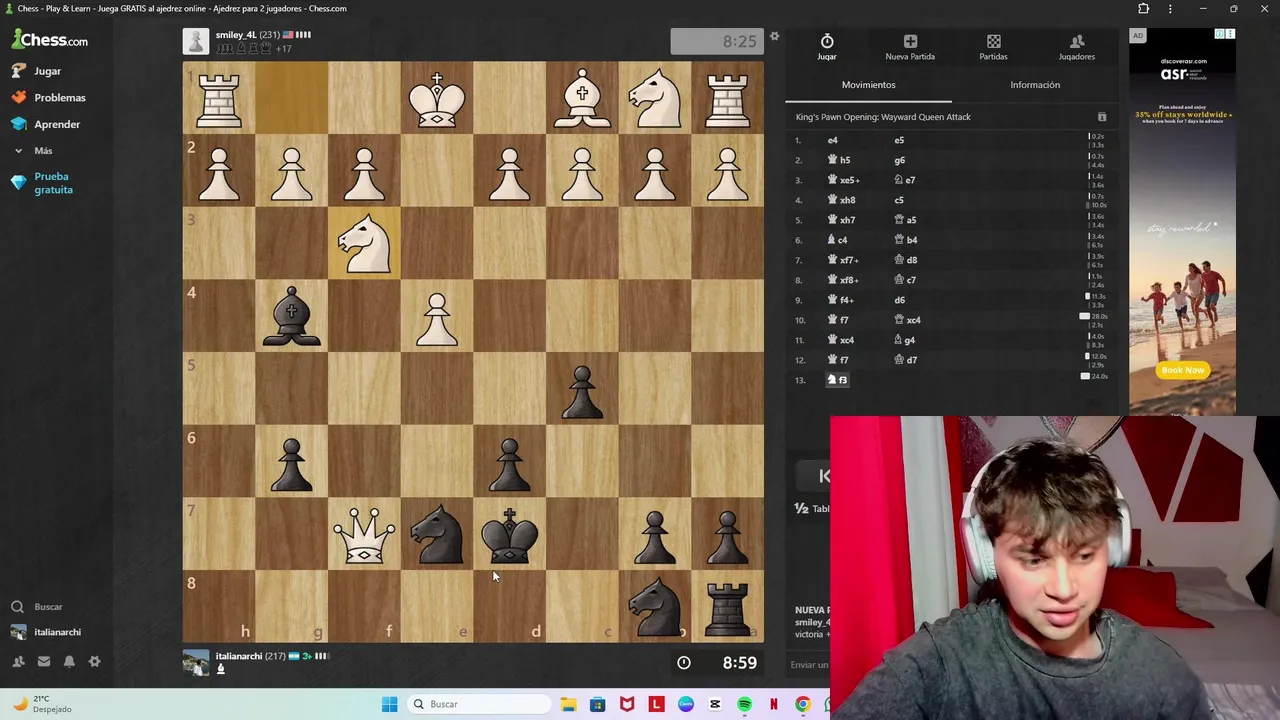Image resolution: width=1280 pixels, height=720 pixels.
Task: Click the player clock showing 8:59
Action: pyautogui.click(x=719, y=662)
